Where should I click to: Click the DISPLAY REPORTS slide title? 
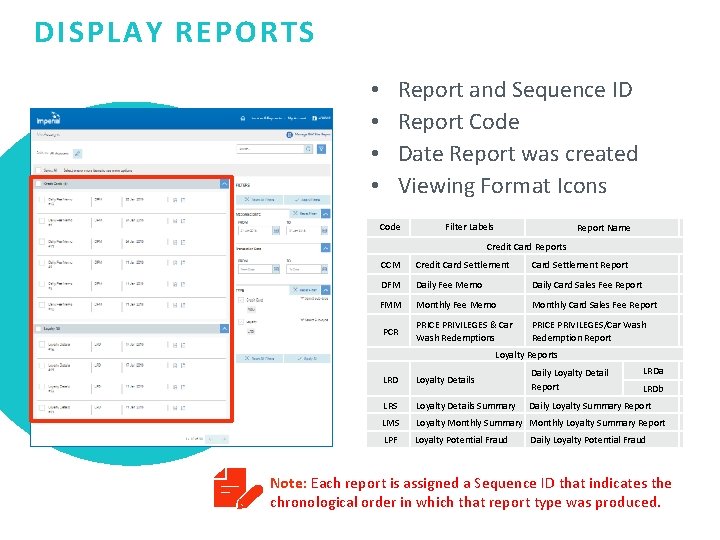[x=174, y=32]
